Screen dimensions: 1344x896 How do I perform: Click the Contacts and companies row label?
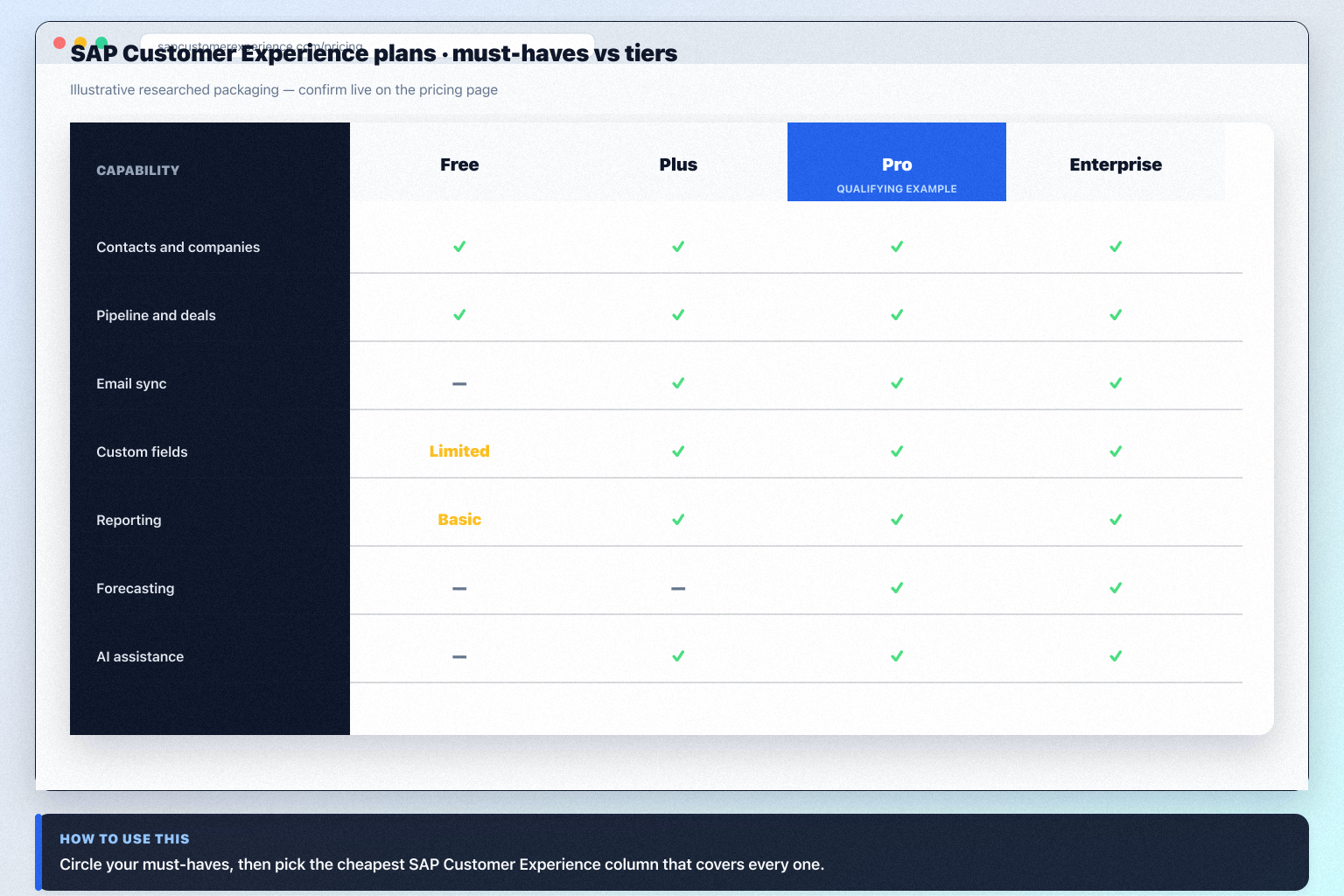pos(178,248)
